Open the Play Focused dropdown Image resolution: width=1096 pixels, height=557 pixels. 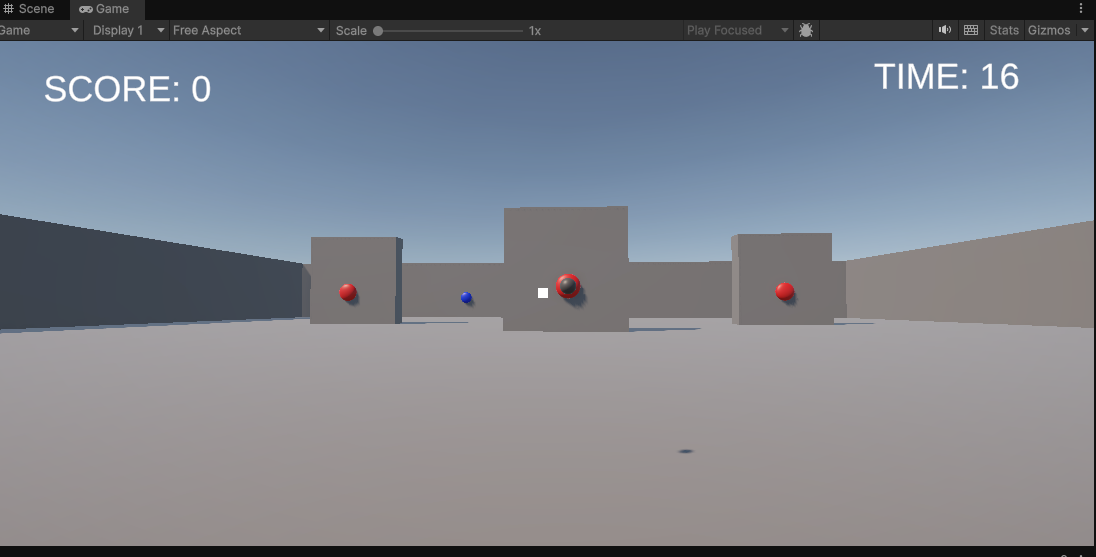[x=737, y=30]
